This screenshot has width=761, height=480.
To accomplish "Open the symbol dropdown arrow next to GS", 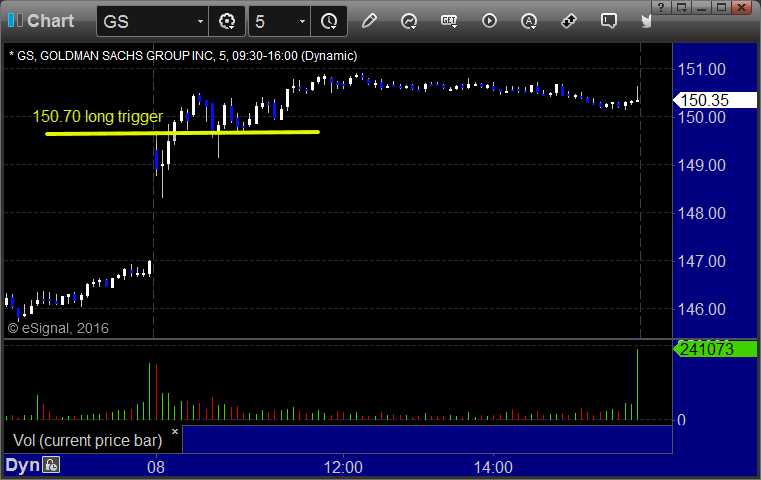I will coord(200,21).
